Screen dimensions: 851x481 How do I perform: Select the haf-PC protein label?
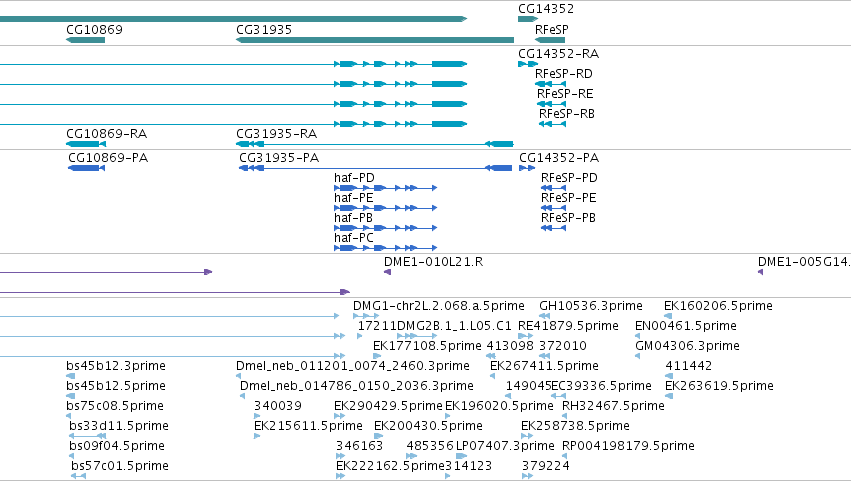(354, 238)
